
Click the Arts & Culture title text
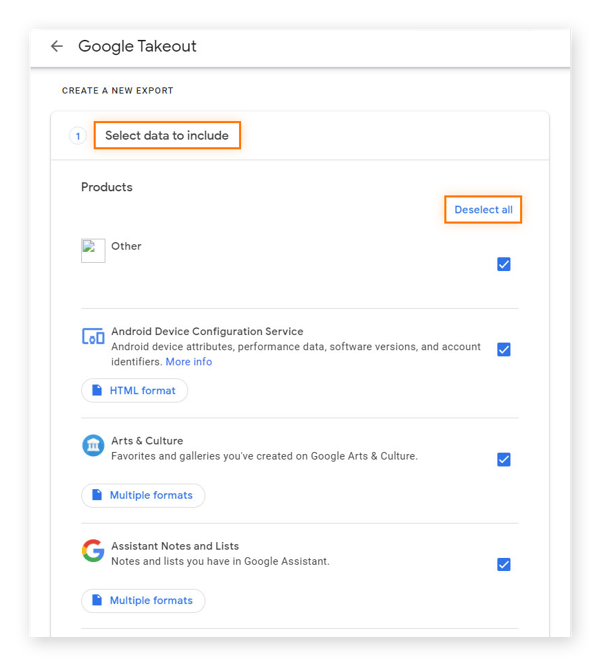click(x=147, y=441)
